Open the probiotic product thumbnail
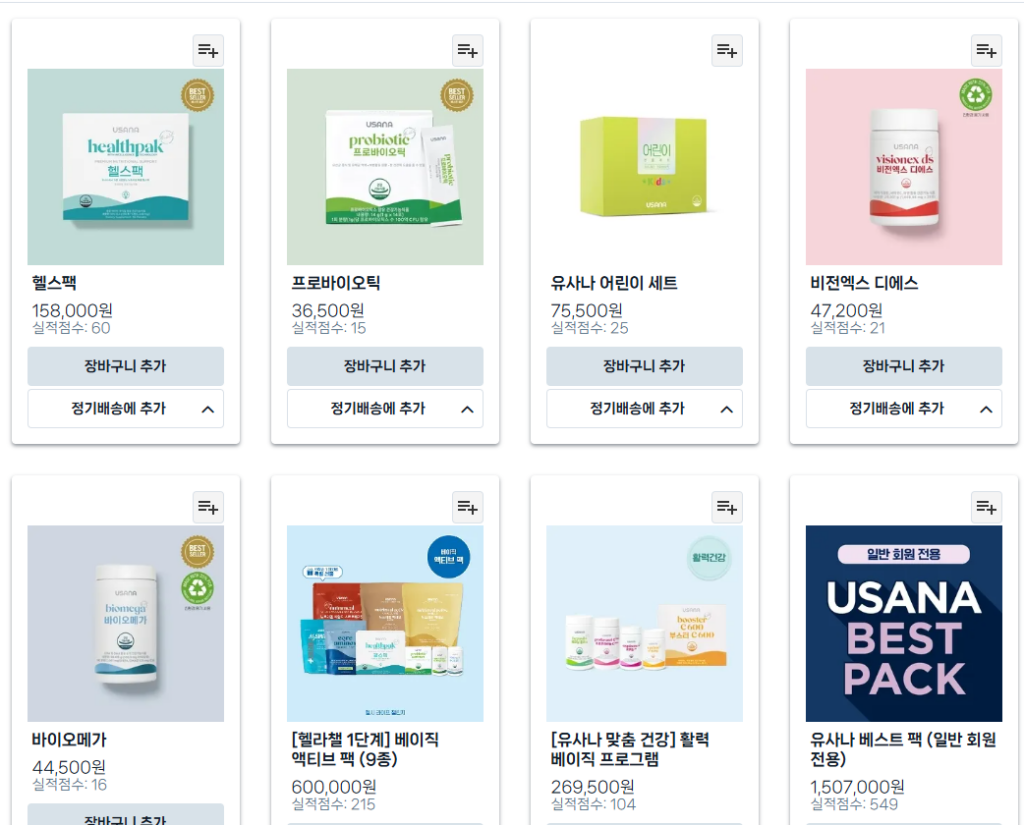The image size is (1024, 825). click(x=385, y=167)
